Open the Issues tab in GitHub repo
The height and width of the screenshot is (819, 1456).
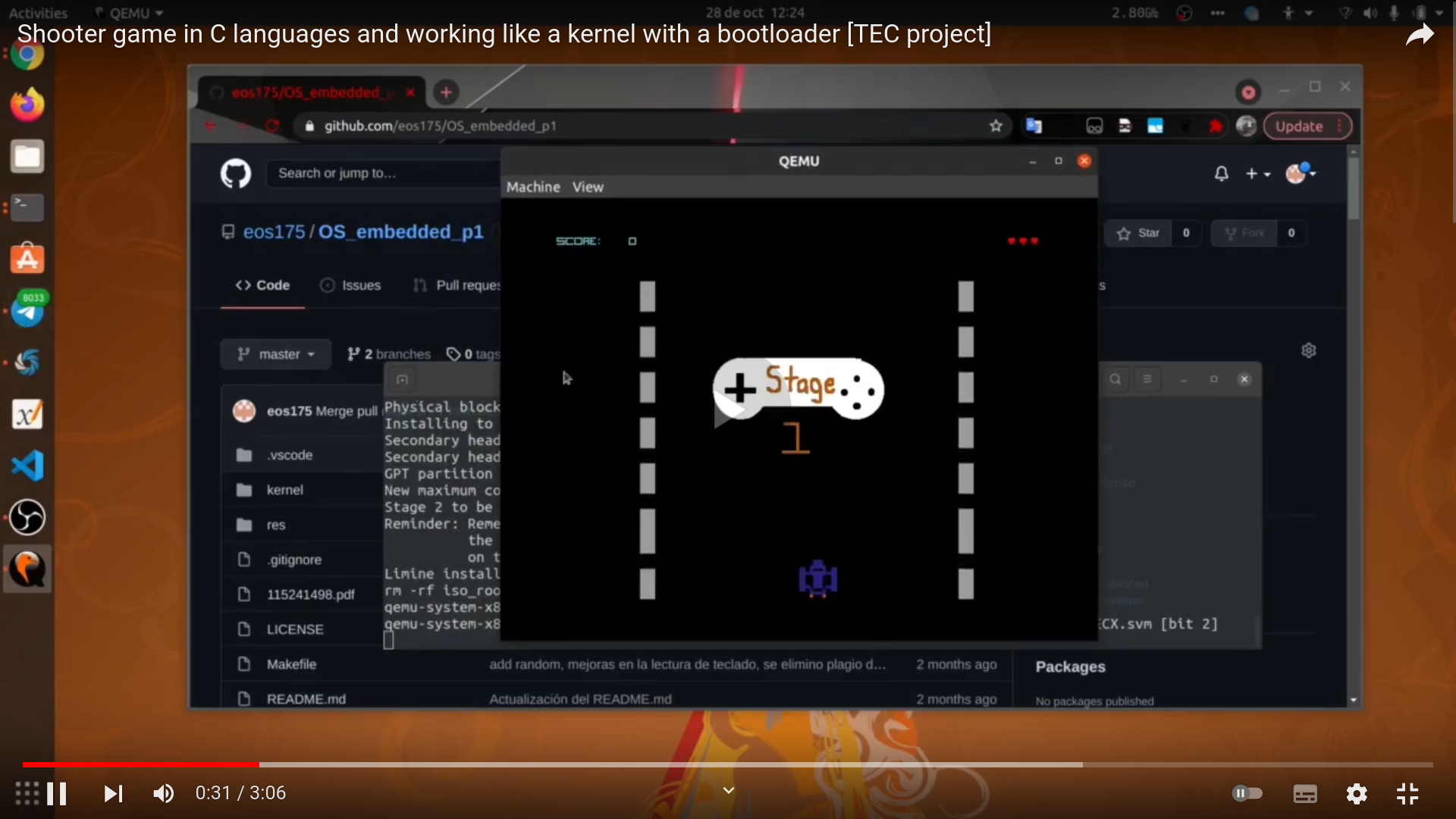(x=361, y=285)
